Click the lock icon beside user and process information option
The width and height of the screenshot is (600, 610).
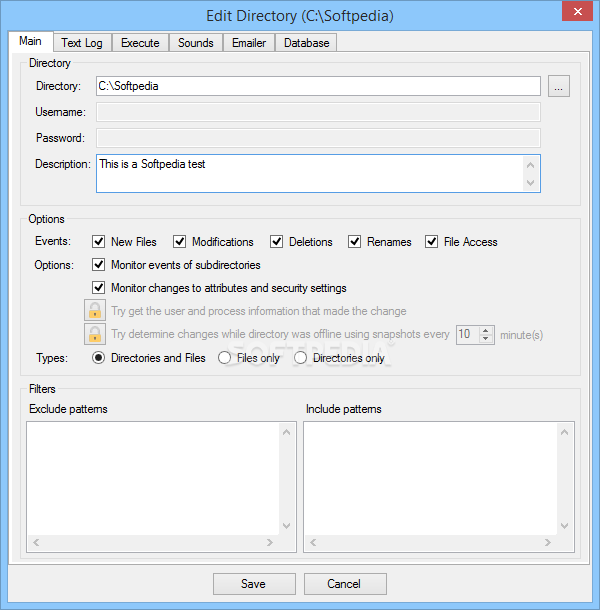95,310
